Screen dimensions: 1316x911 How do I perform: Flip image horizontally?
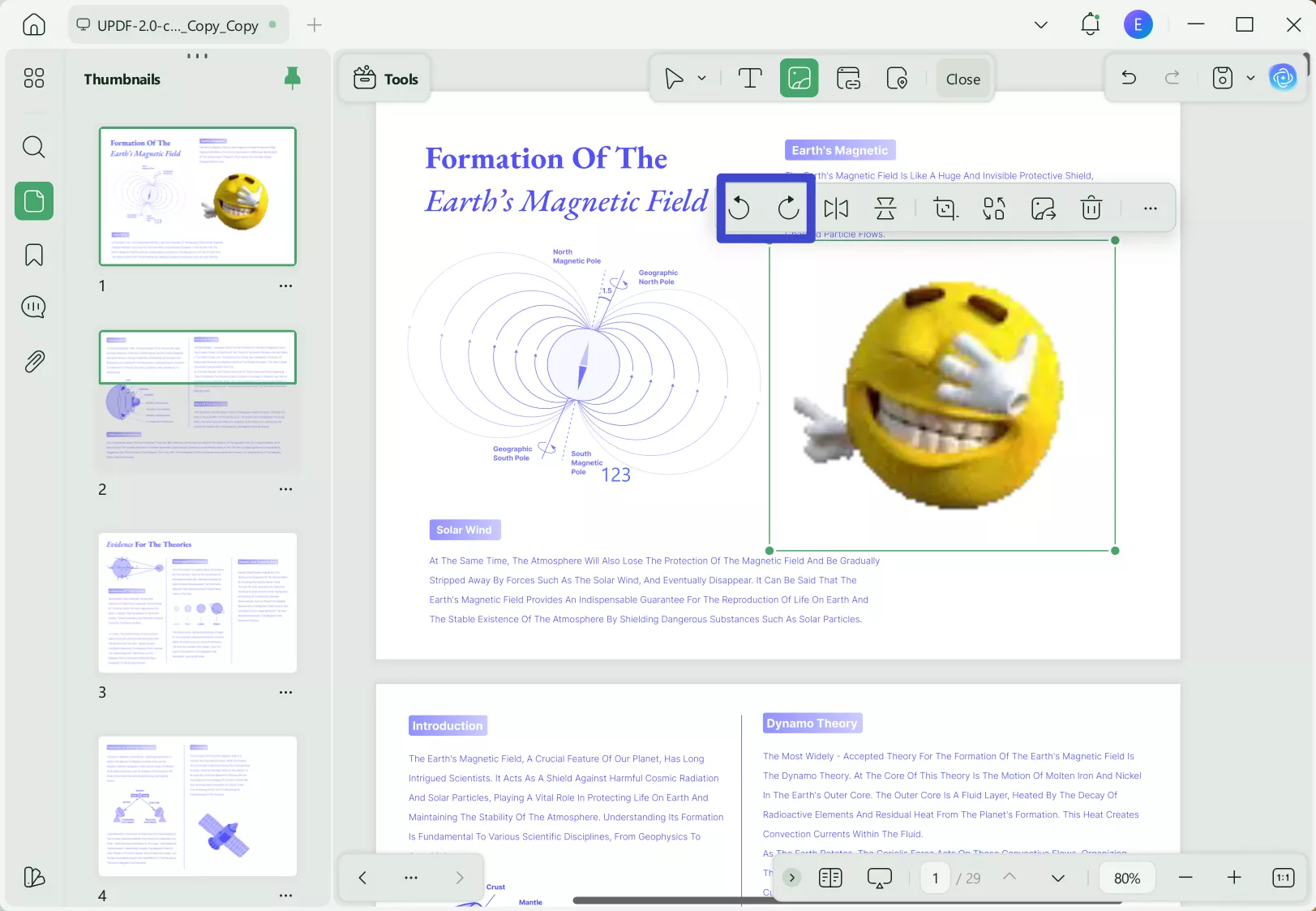coord(836,208)
